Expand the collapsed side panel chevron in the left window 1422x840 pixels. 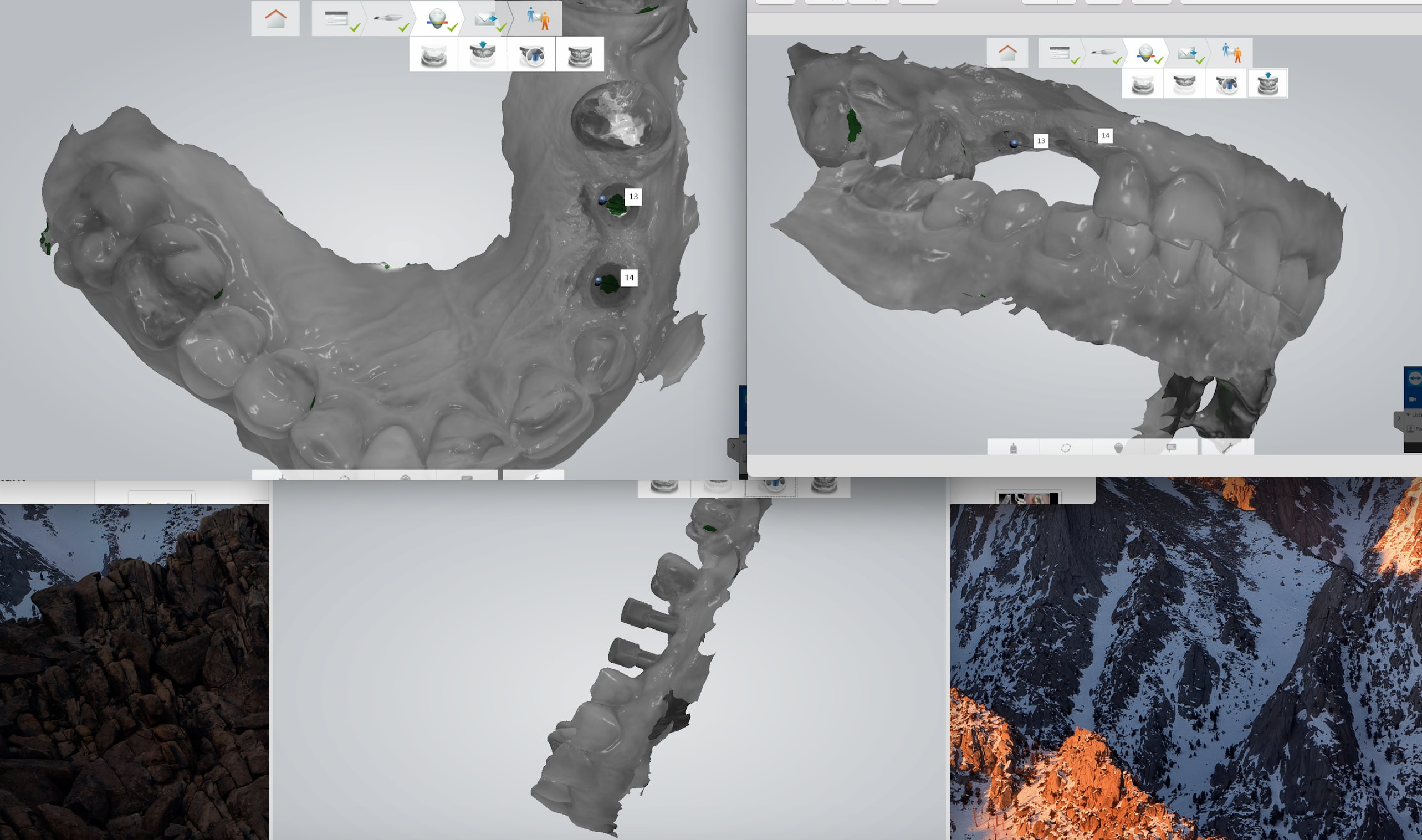coord(733,446)
